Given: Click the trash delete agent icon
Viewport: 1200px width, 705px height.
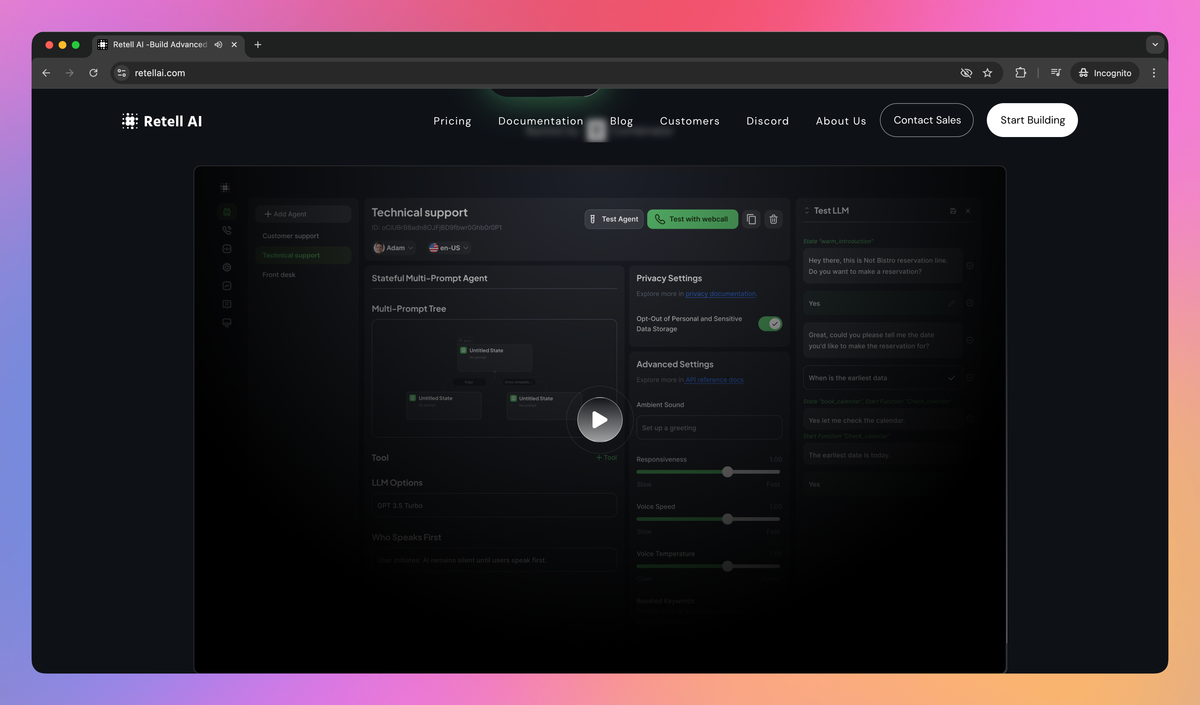Looking at the screenshot, I should (773, 219).
